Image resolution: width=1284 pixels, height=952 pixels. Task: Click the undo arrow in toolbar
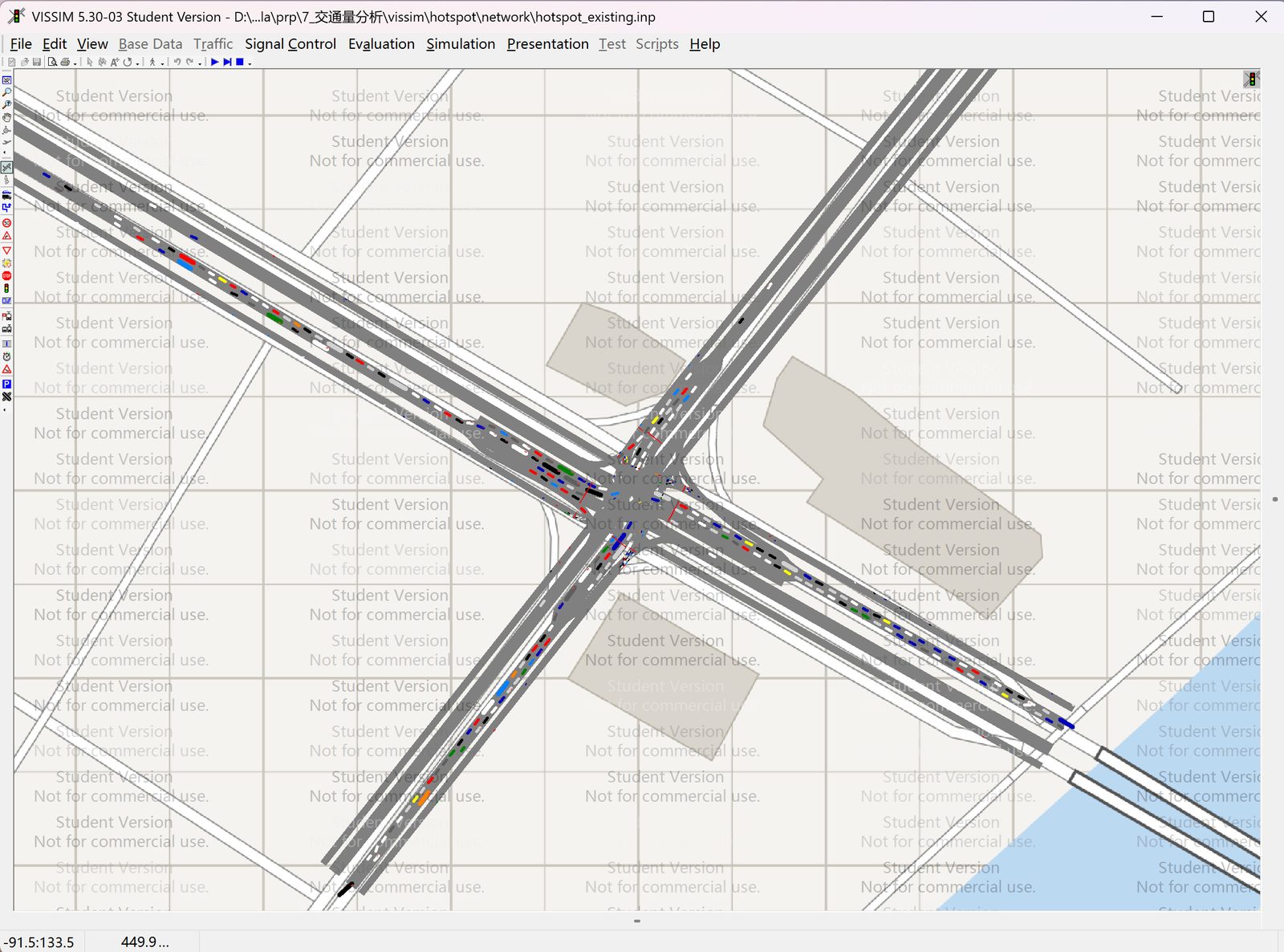(177, 62)
